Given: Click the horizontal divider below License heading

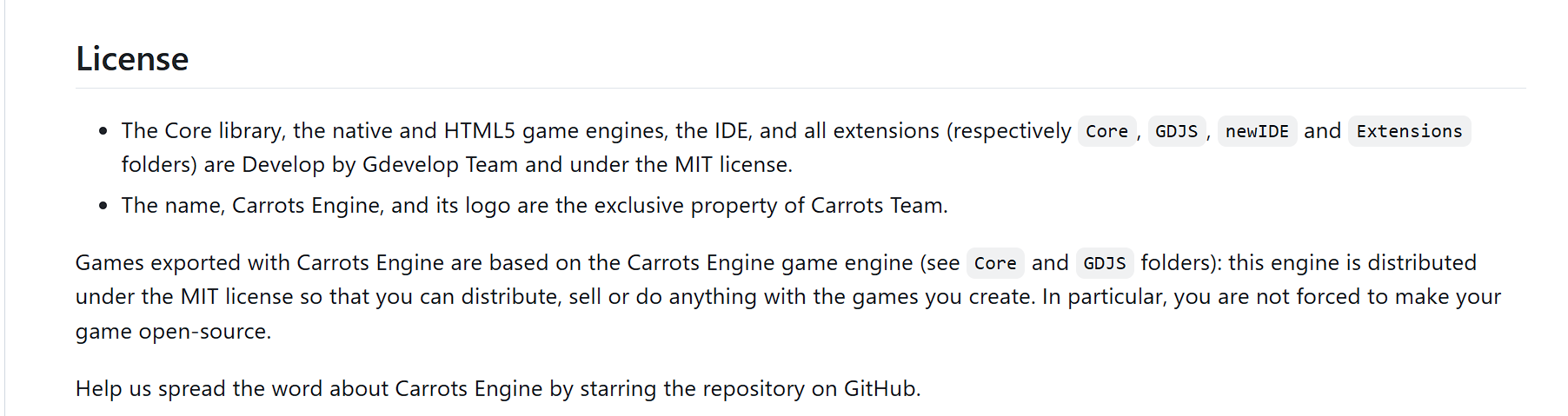Looking at the screenshot, I should point(800,88).
